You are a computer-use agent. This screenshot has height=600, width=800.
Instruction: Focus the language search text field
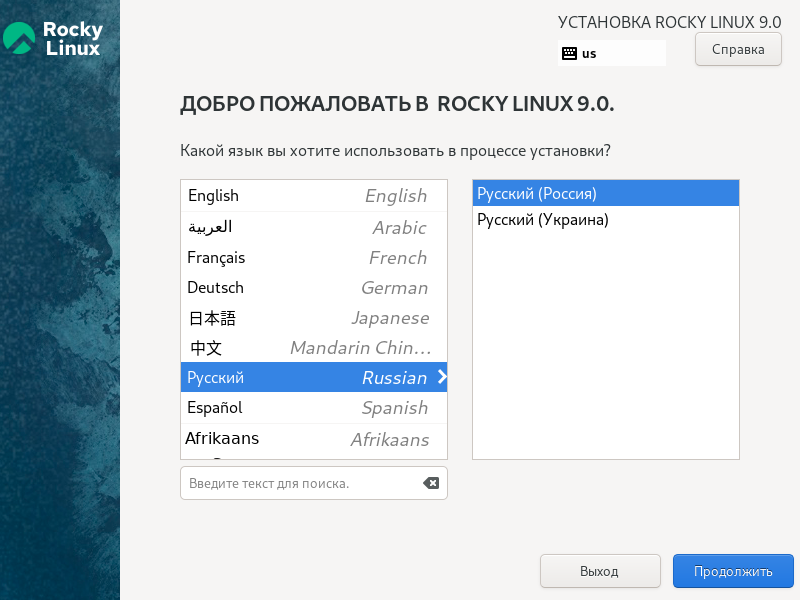(314, 483)
